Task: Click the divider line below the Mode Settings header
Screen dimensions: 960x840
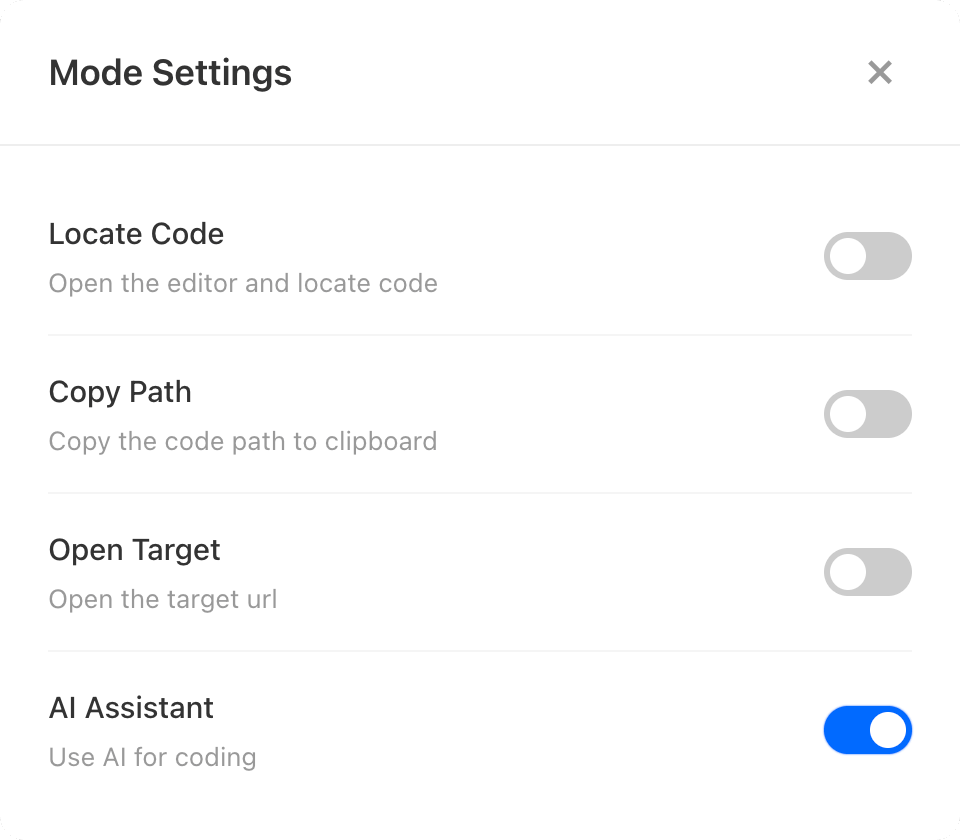Action: click(480, 145)
